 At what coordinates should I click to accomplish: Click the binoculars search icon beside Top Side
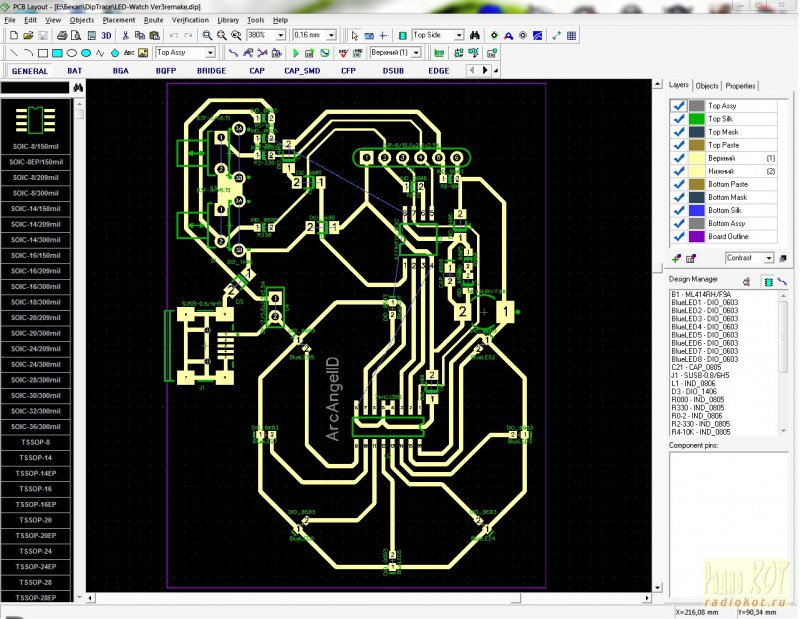(476, 35)
